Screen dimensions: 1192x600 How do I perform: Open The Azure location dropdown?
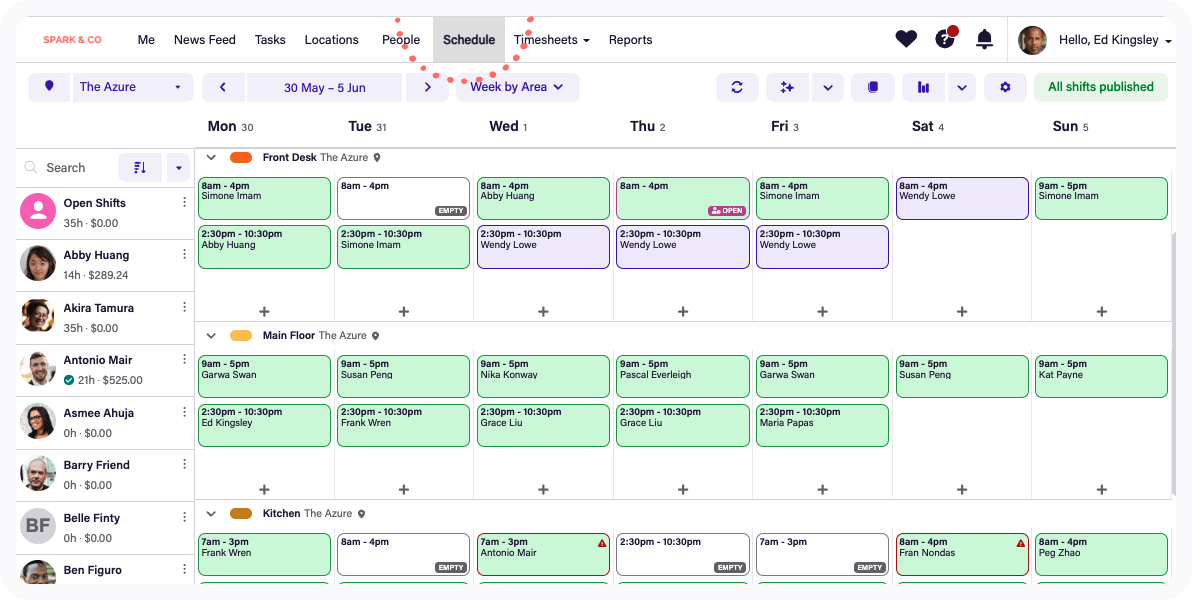[x=133, y=87]
